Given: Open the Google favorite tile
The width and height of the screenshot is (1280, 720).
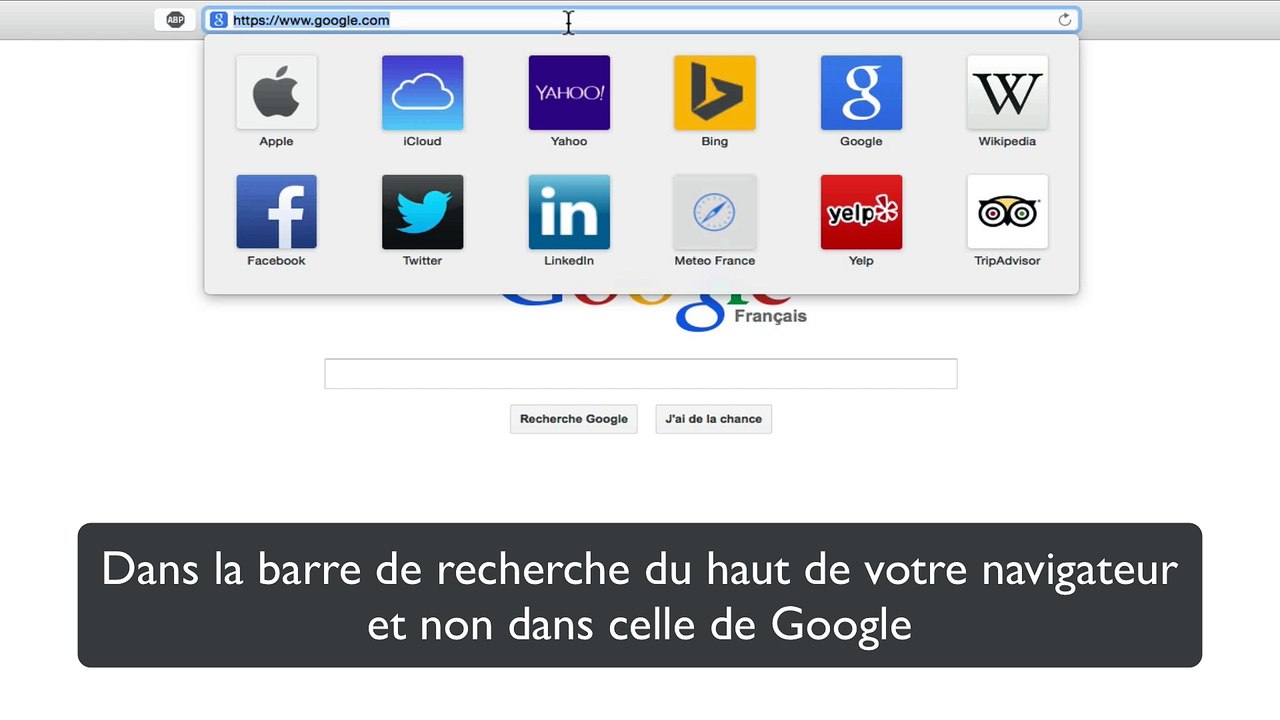Looking at the screenshot, I should [x=861, y=93].
